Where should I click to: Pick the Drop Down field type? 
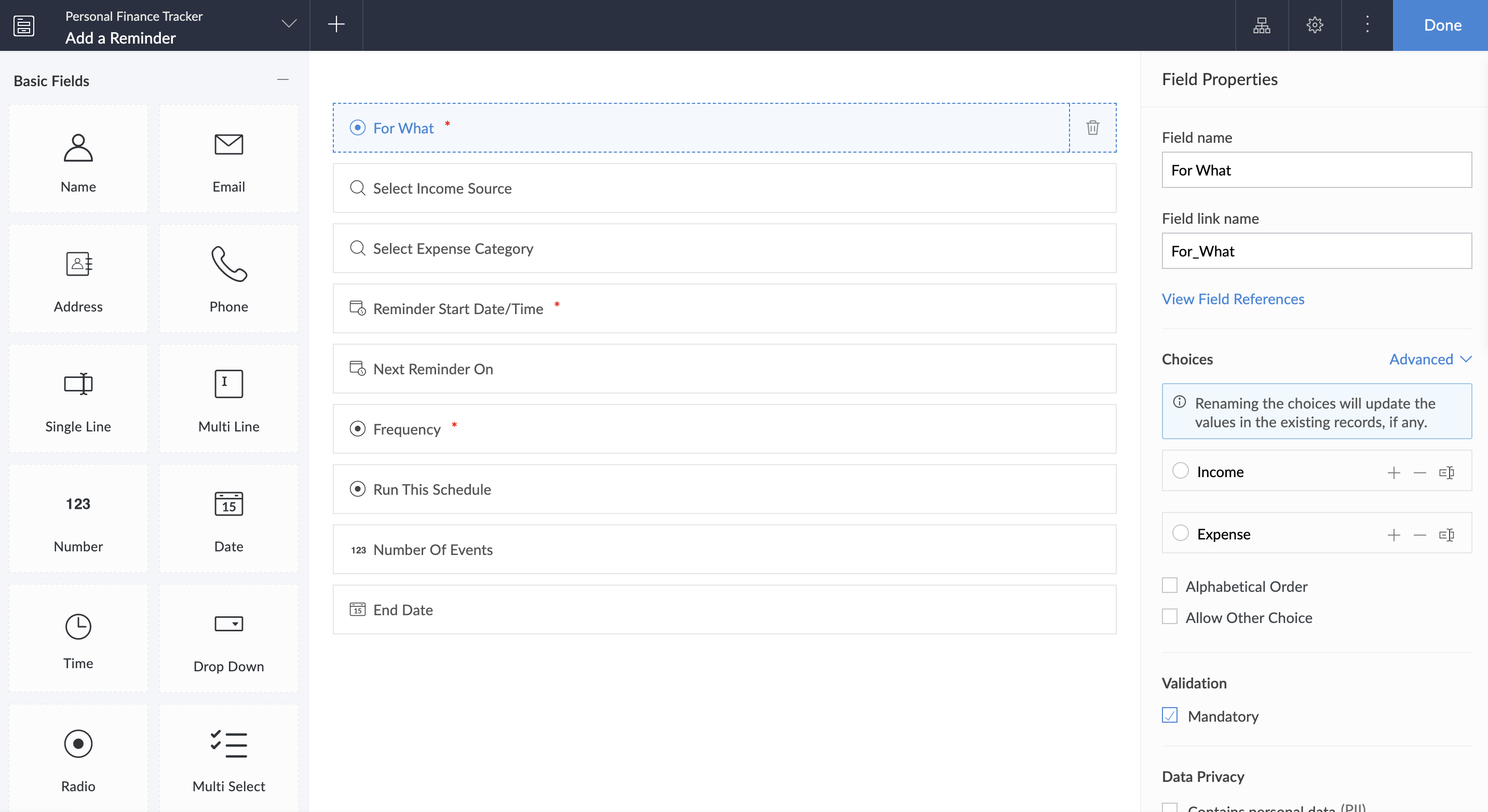pos(229,639)
